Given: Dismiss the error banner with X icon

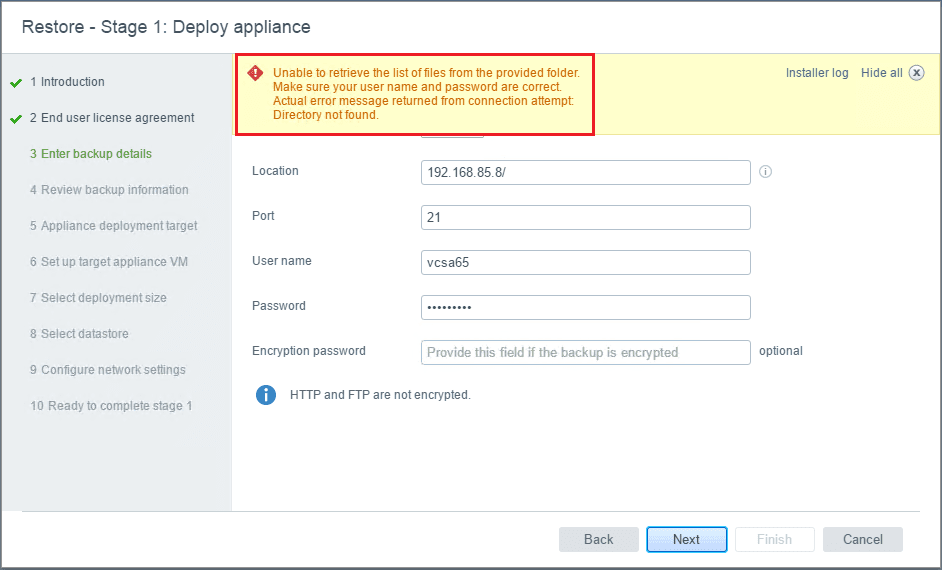Looking at the screenshot, I should (916, 73).
